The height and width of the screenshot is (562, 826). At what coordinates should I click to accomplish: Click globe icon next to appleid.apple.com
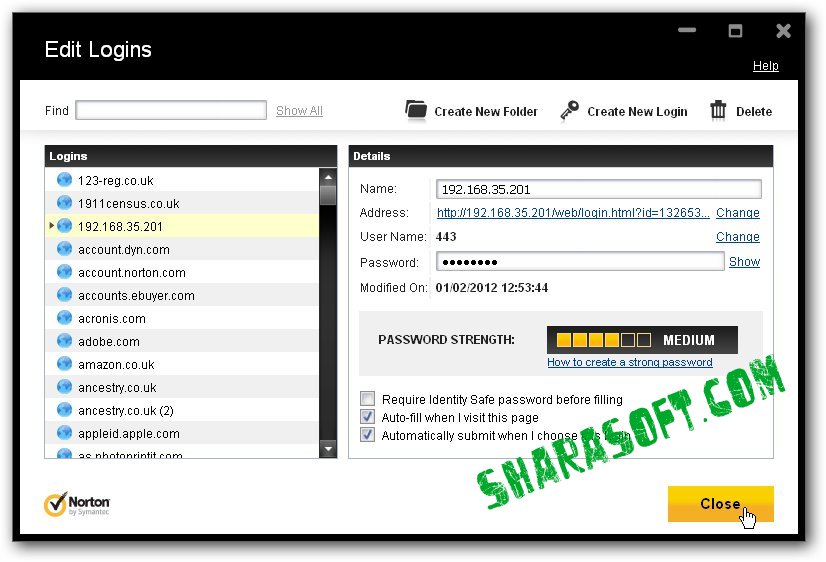click(x=64, y=433)
